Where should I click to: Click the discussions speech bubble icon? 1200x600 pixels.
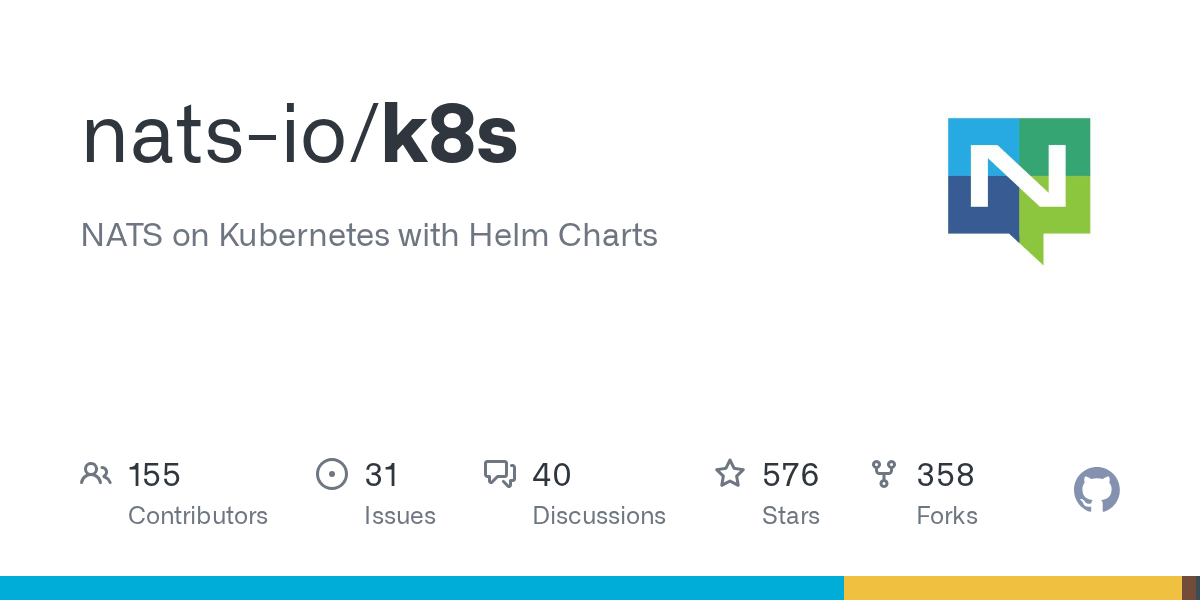(499, 474)
